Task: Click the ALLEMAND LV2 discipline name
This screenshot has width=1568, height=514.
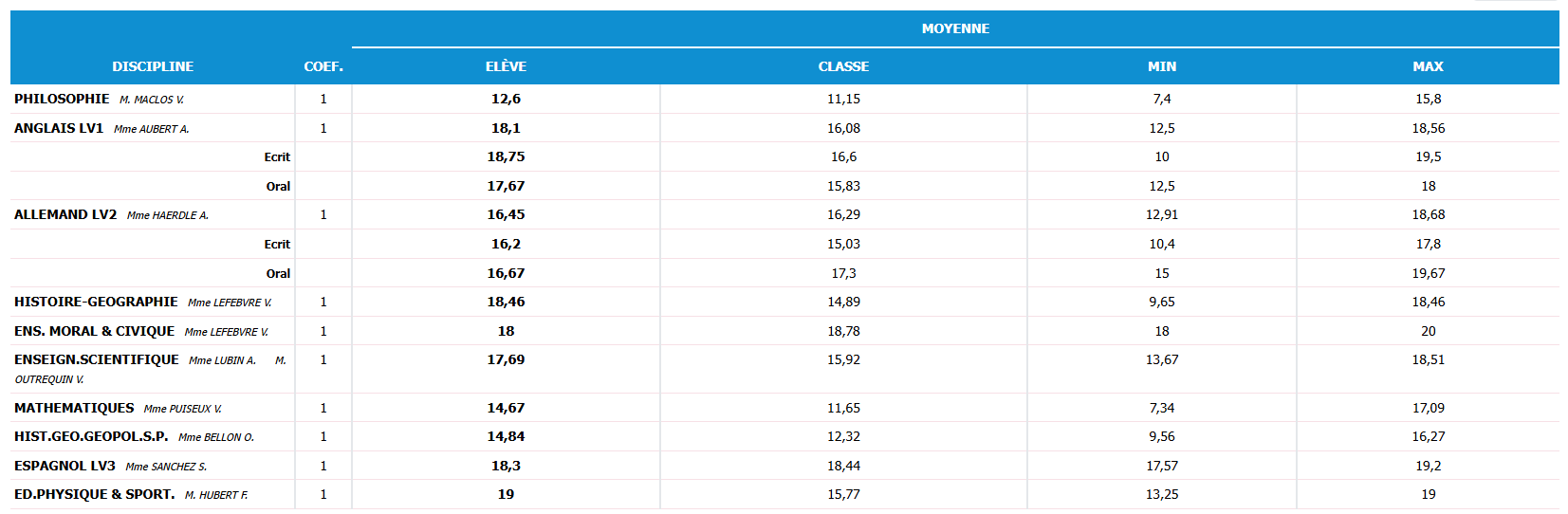Action: tap(65, 214)
